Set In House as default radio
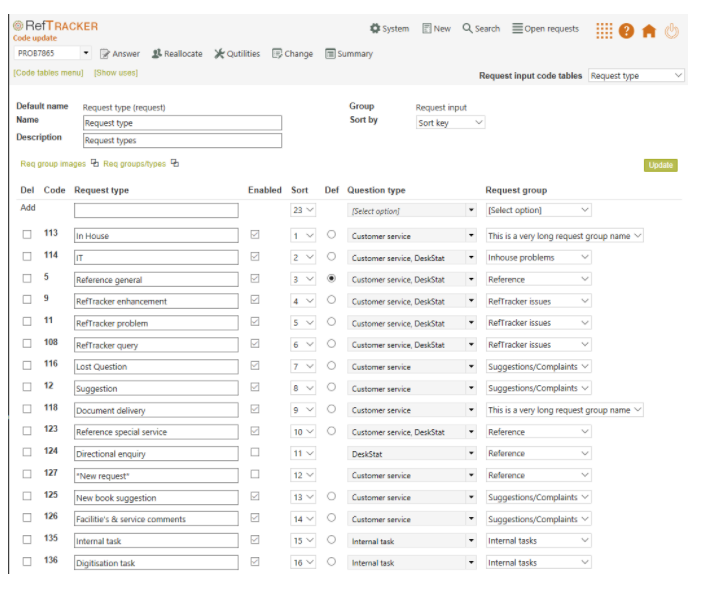The width and height of the screenshot is (702, 603). (331, 234)
